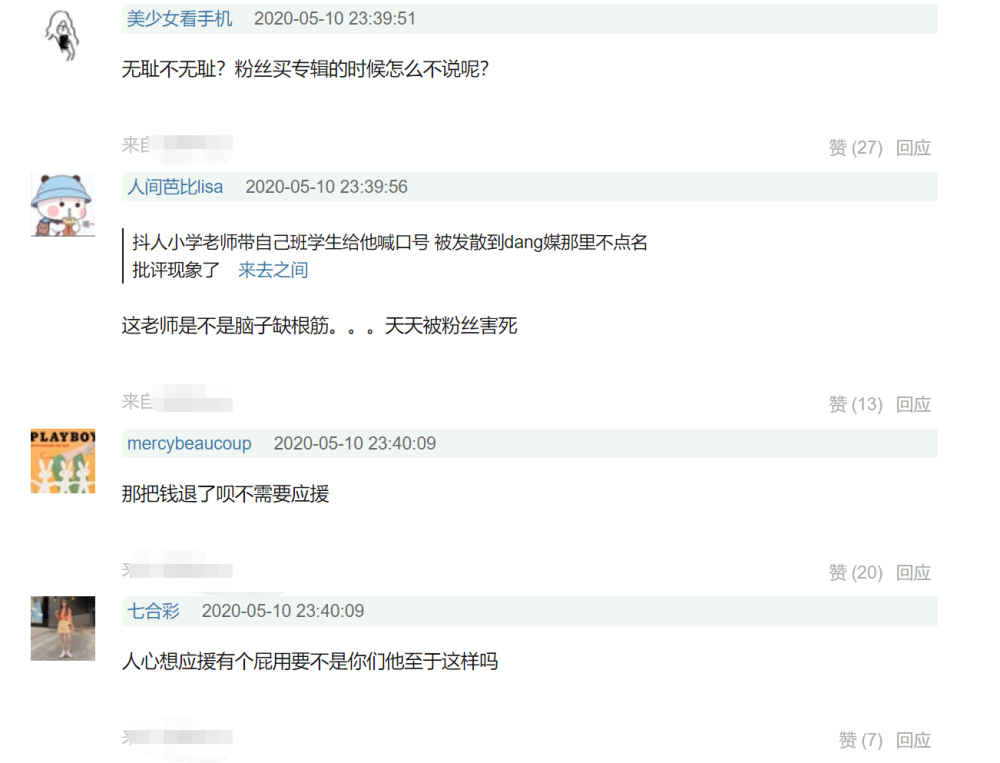The image size is (1000, 763).
Task: Open 美少女看手机's avatar
Action: [62, 36]
